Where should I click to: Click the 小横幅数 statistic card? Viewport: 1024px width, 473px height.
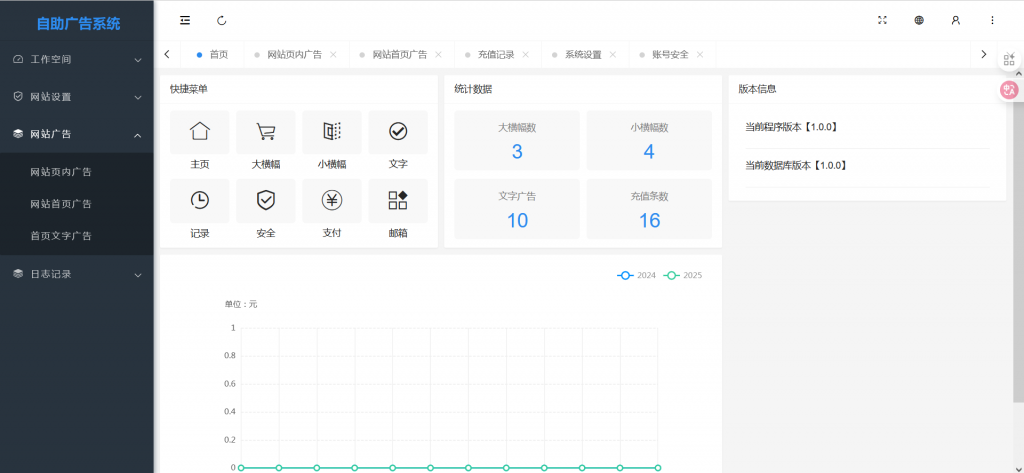(649, 140)
